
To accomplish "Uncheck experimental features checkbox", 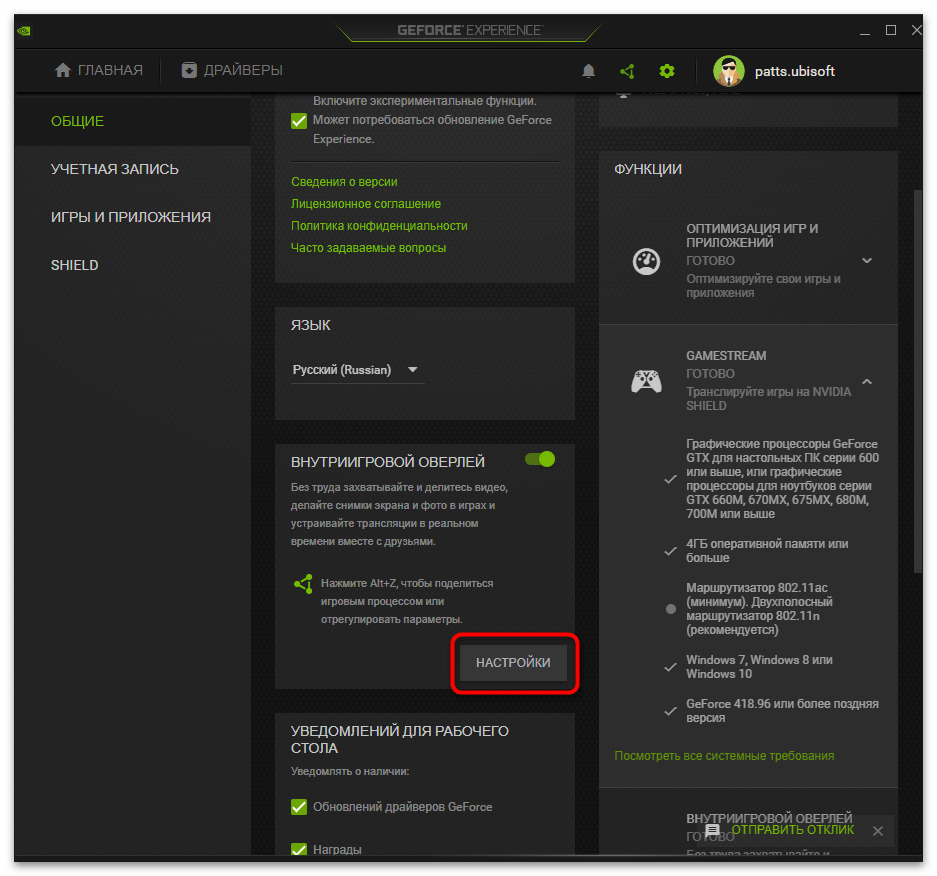I will (299, 121).
